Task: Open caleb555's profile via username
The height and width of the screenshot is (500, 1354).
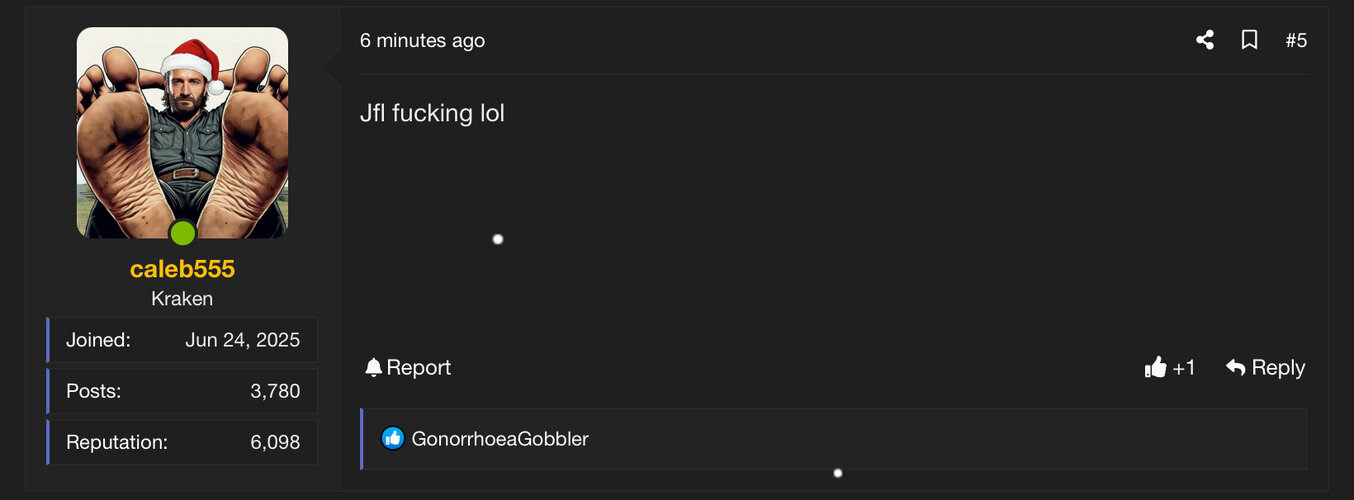Action: click(x=182, y=269)
